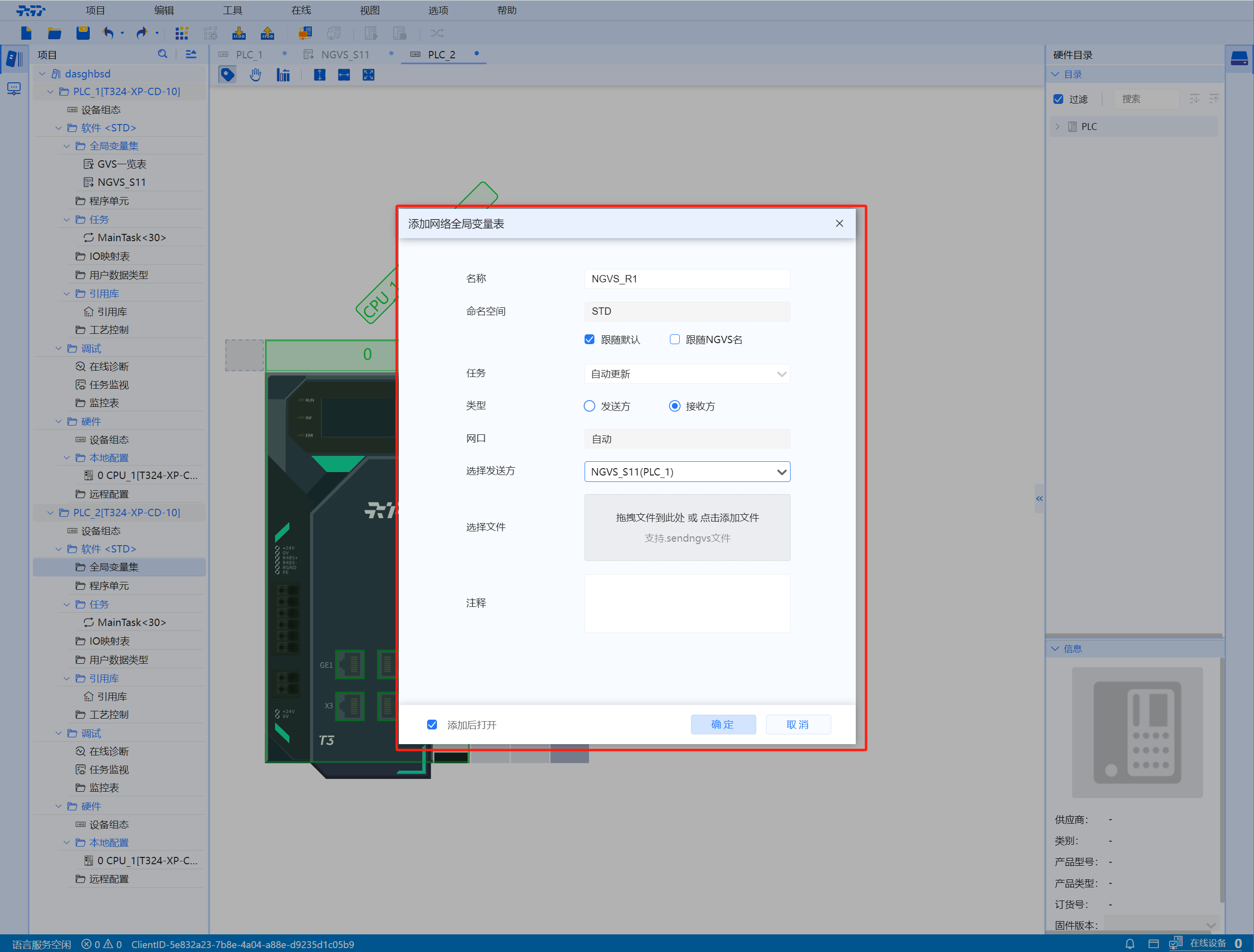Click the 确定 button in the dialog
The height and width of the screenshot is (952, 1254).
tap(723, 724)
